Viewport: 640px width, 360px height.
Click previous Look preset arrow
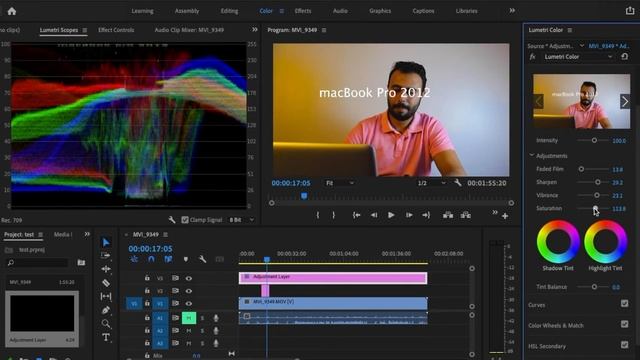538,101
